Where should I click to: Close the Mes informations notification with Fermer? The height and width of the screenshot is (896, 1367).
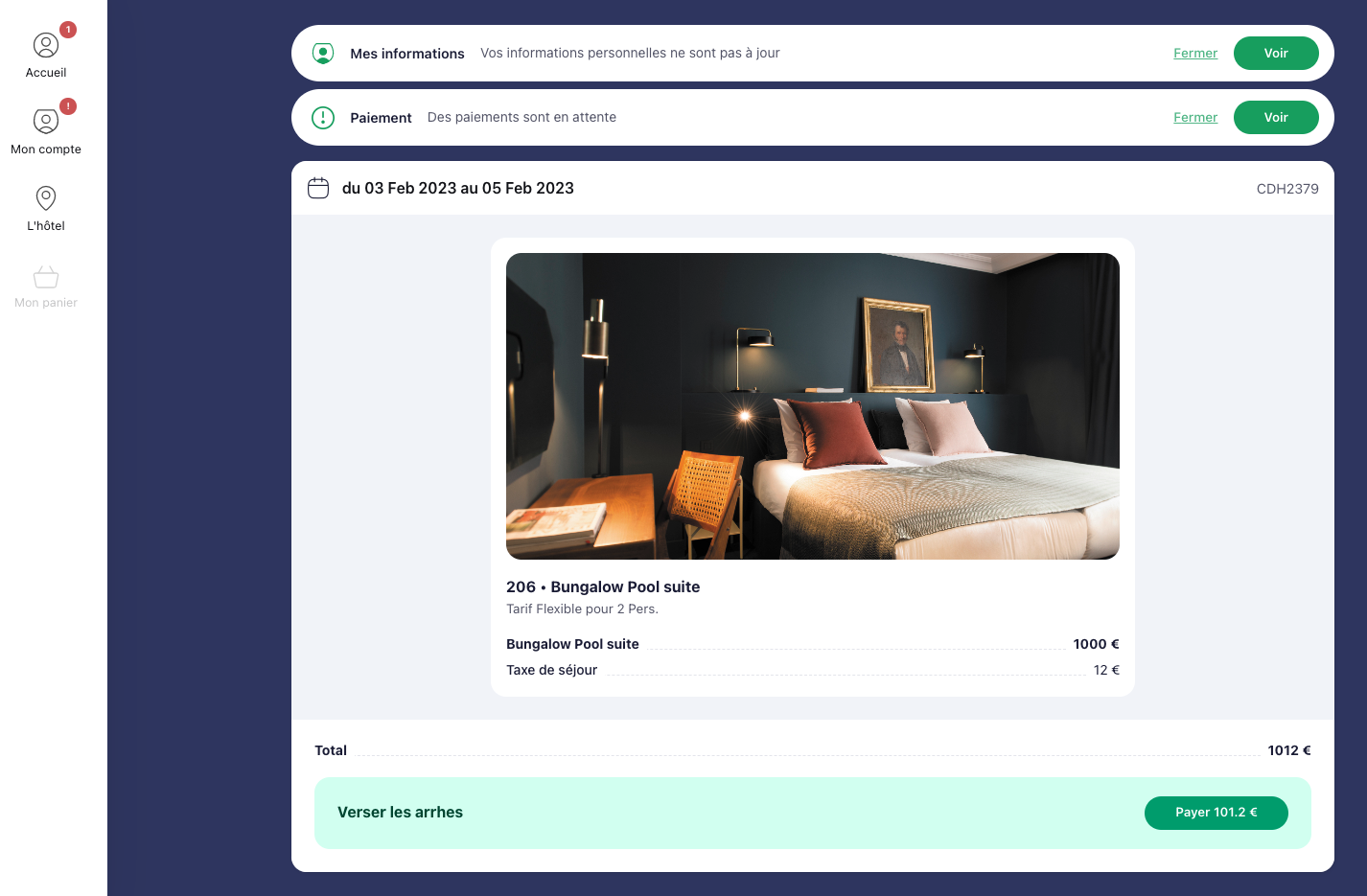tap(1195, 54)
